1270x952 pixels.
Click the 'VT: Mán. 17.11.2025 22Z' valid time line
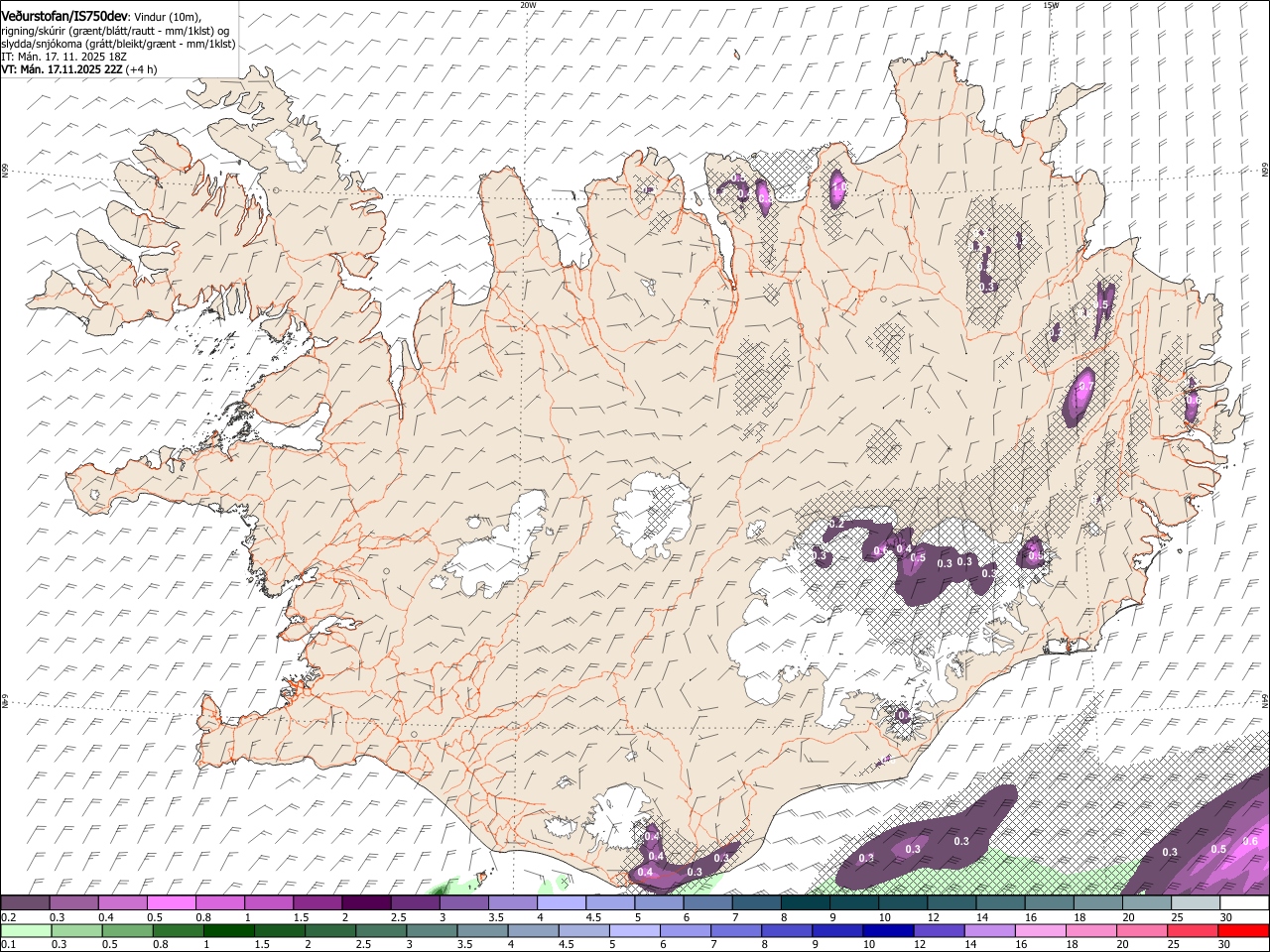click(62, 69)
